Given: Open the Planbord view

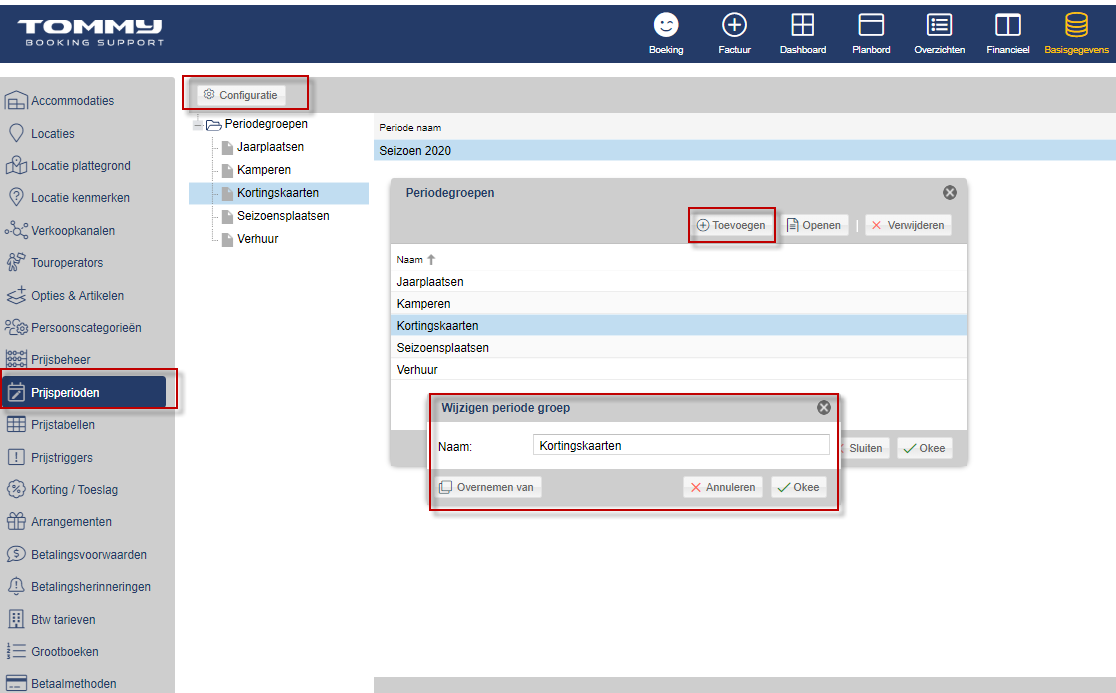Looking at the screenshot, I should (871, 34).
